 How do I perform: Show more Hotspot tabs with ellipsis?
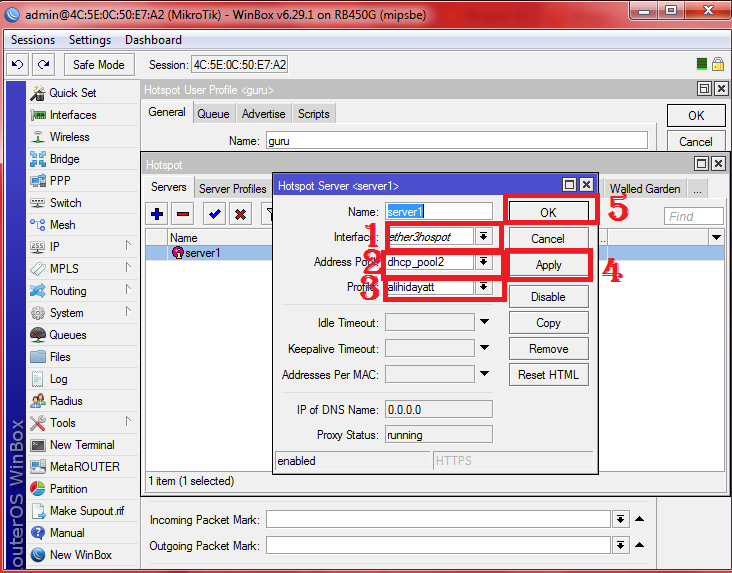(x=697, y=189)
